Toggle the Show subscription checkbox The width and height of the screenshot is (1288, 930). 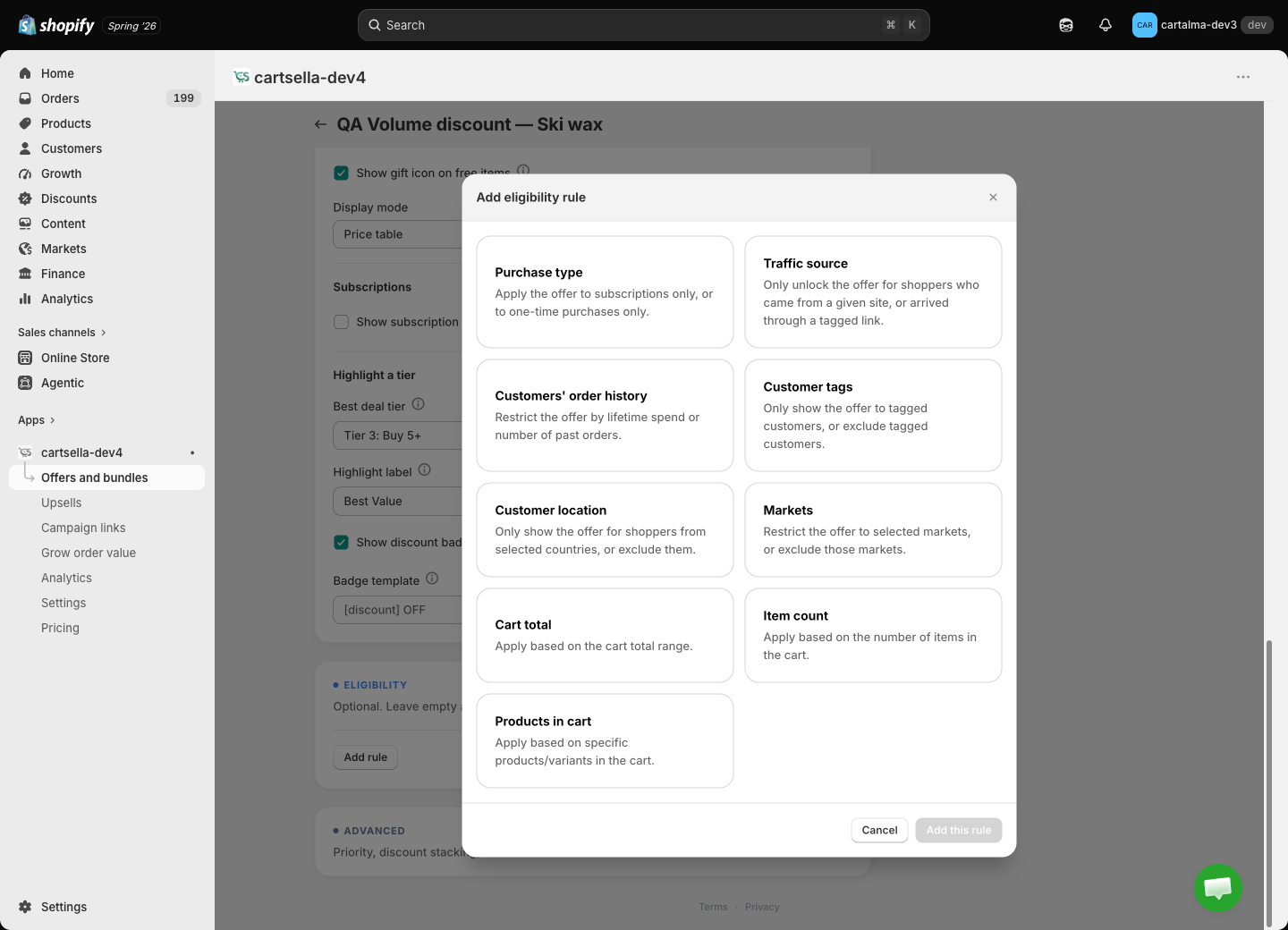pyautogui.click(x=341, y=322)
